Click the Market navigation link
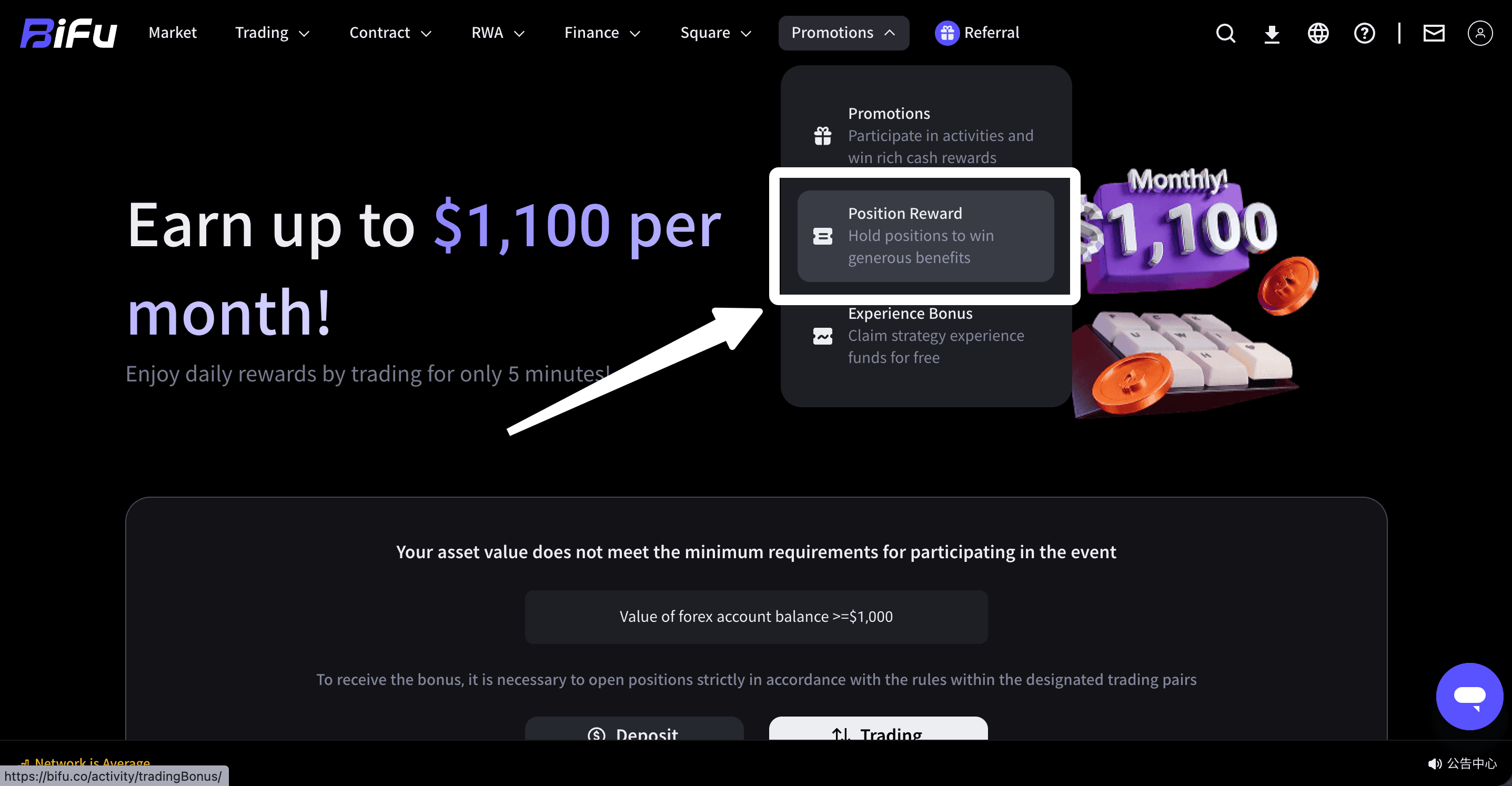 point(173,33)
